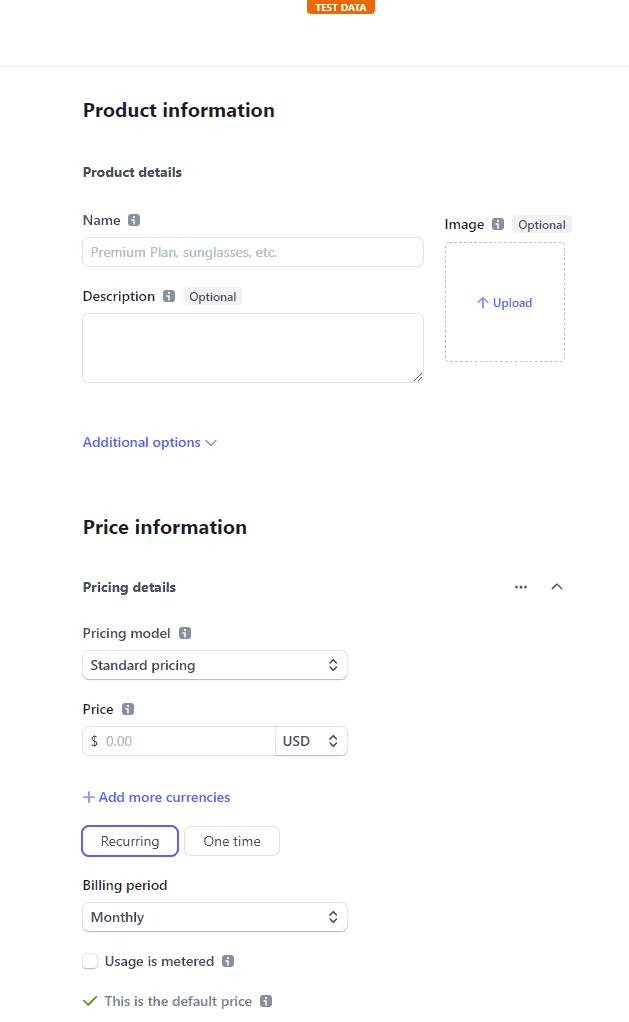
Task: Click the info icon next to Image
Action: pos(498,225)
